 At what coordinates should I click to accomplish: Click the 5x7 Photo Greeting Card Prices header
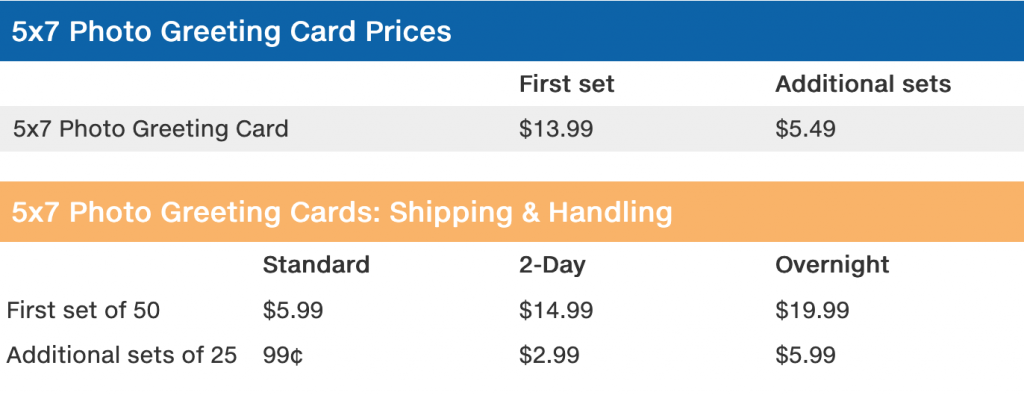[x=512, y=31]
